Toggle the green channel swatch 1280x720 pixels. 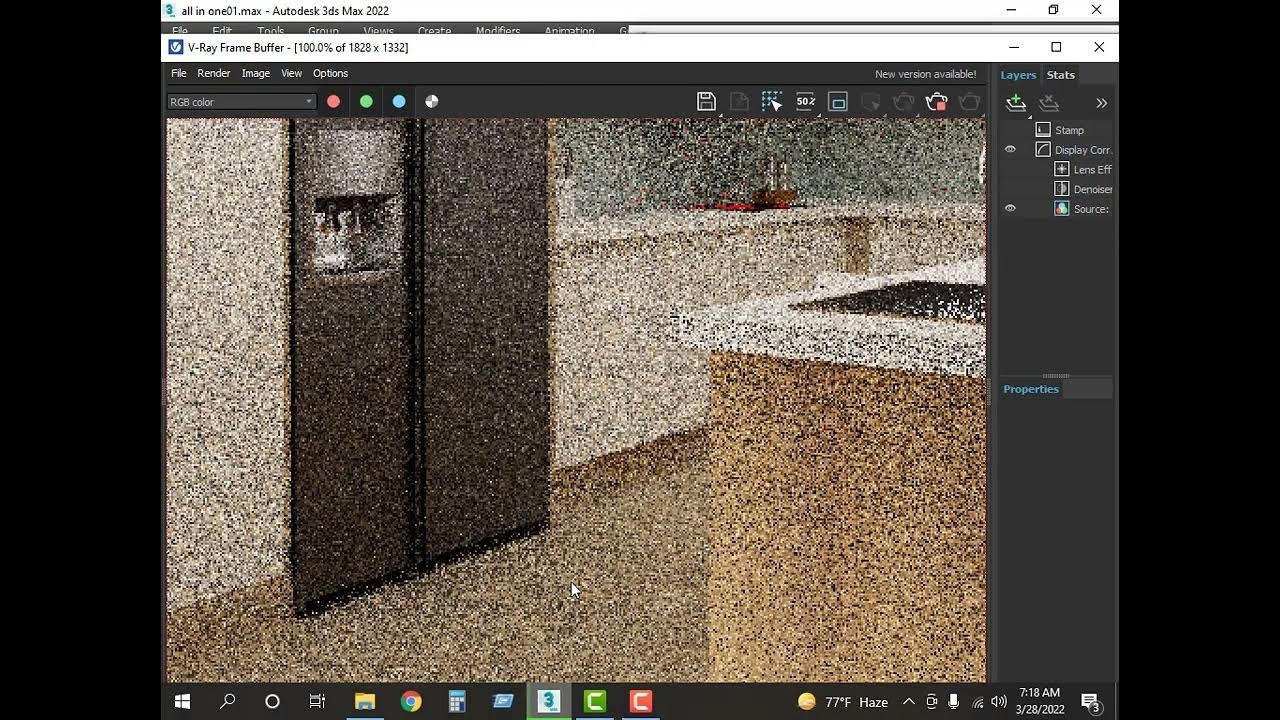point(366,101)
